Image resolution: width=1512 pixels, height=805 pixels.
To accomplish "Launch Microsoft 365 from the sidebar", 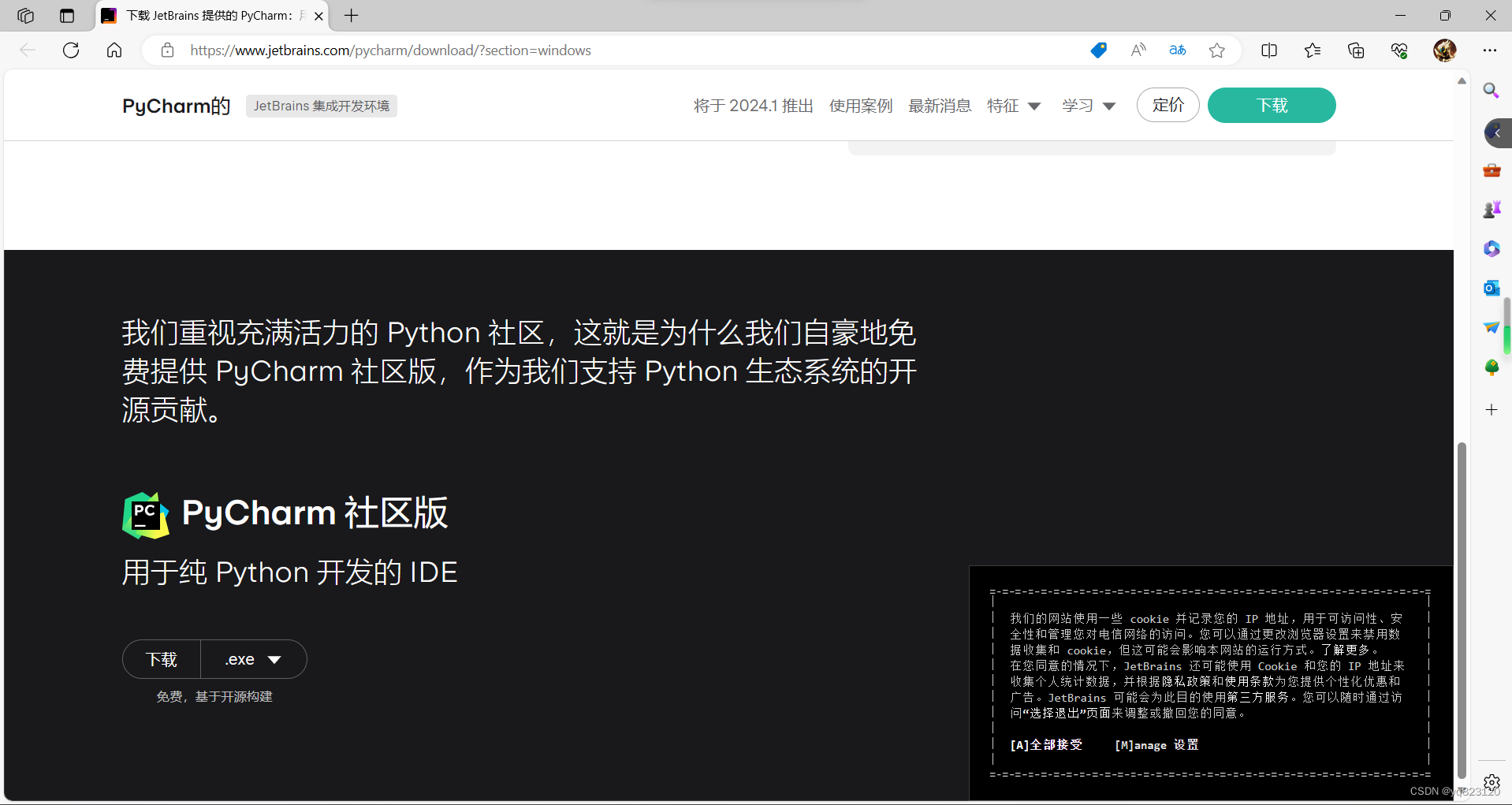I will [x=1491, y=248].
